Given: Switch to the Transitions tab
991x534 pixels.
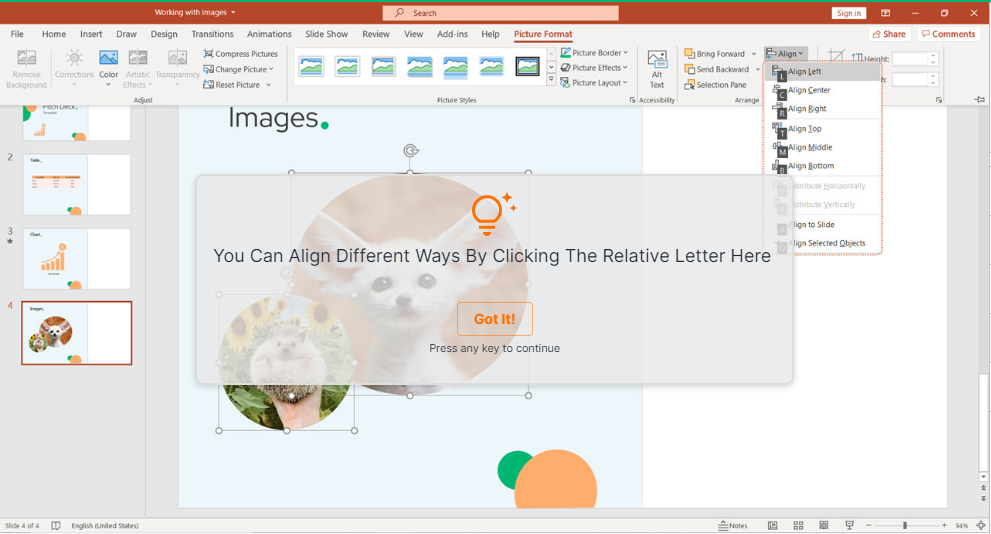Looking at the screenshot, I should 212,34.
